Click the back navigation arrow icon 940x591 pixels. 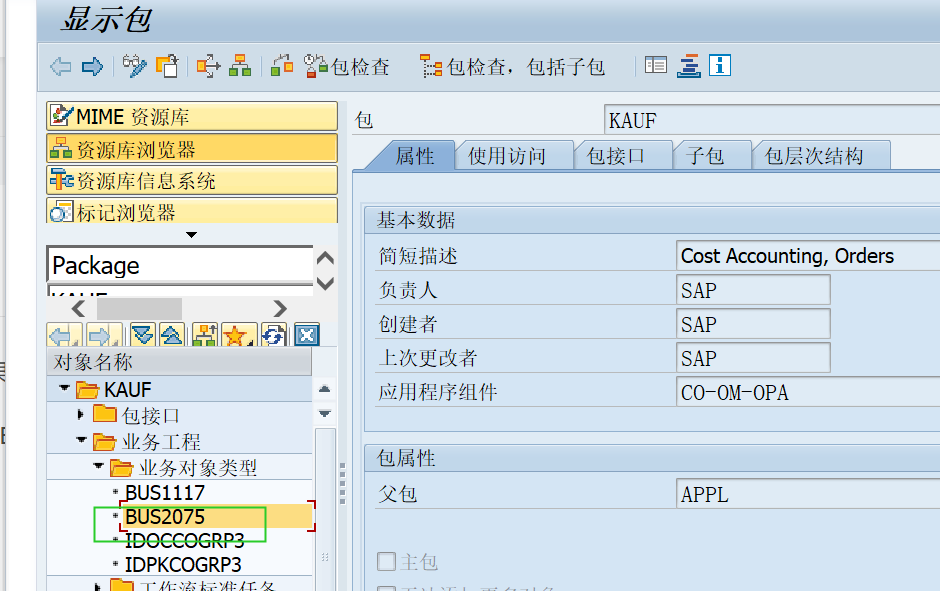pos(60,65)
